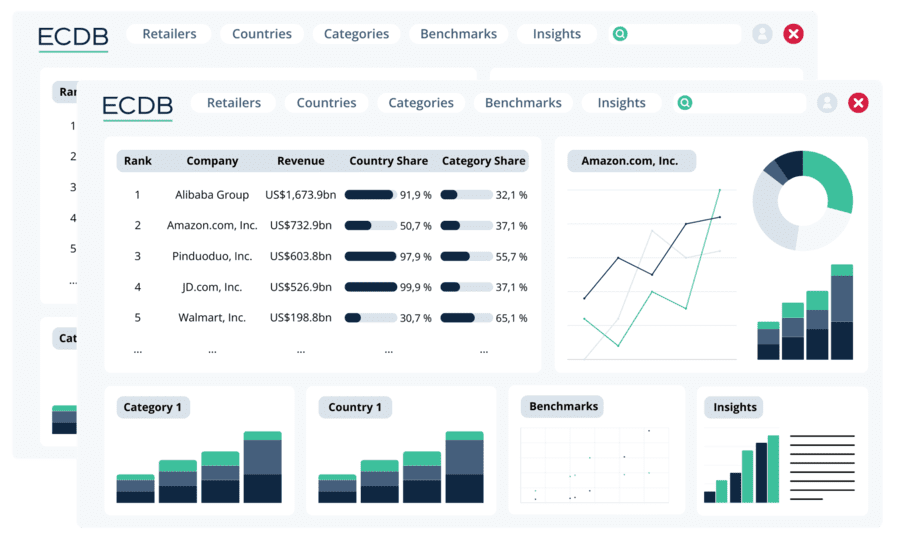Sort by Rank column header
900x539 pixels.
(138, 161)
